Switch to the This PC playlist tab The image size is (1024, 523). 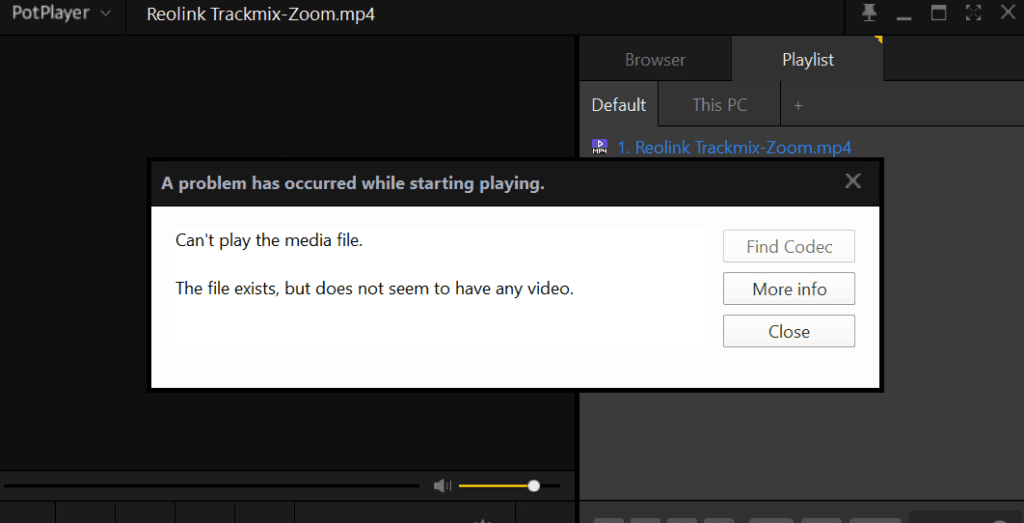coord(720,105)
